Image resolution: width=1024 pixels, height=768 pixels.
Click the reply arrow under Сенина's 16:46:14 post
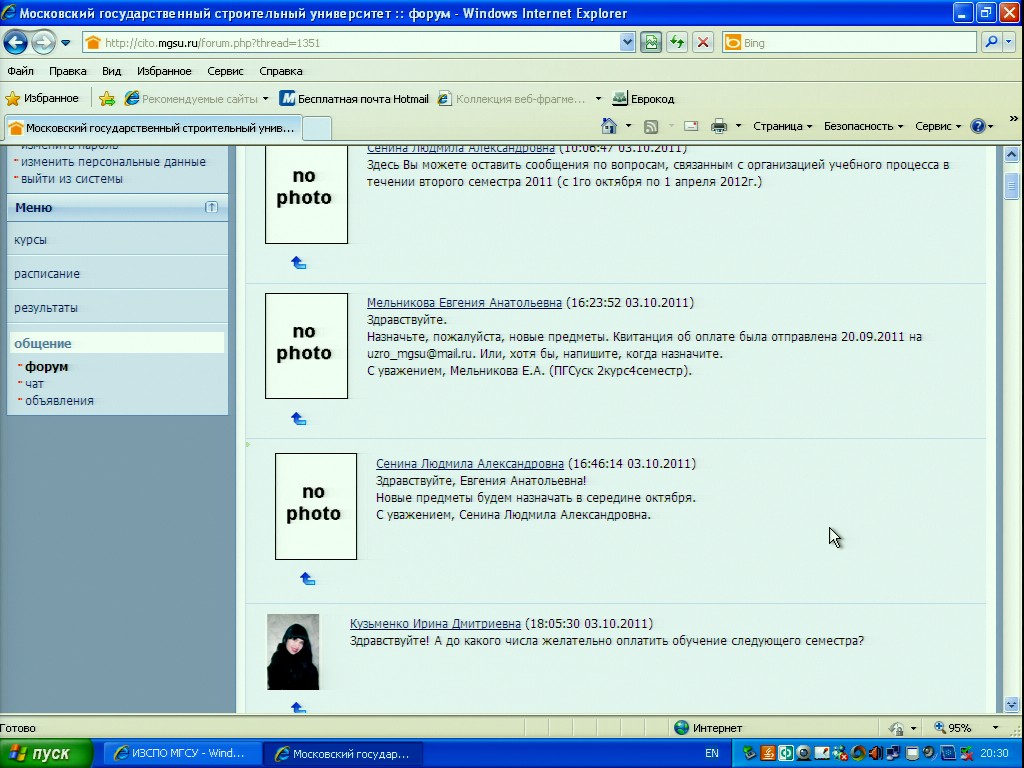[x=308, y=579]
